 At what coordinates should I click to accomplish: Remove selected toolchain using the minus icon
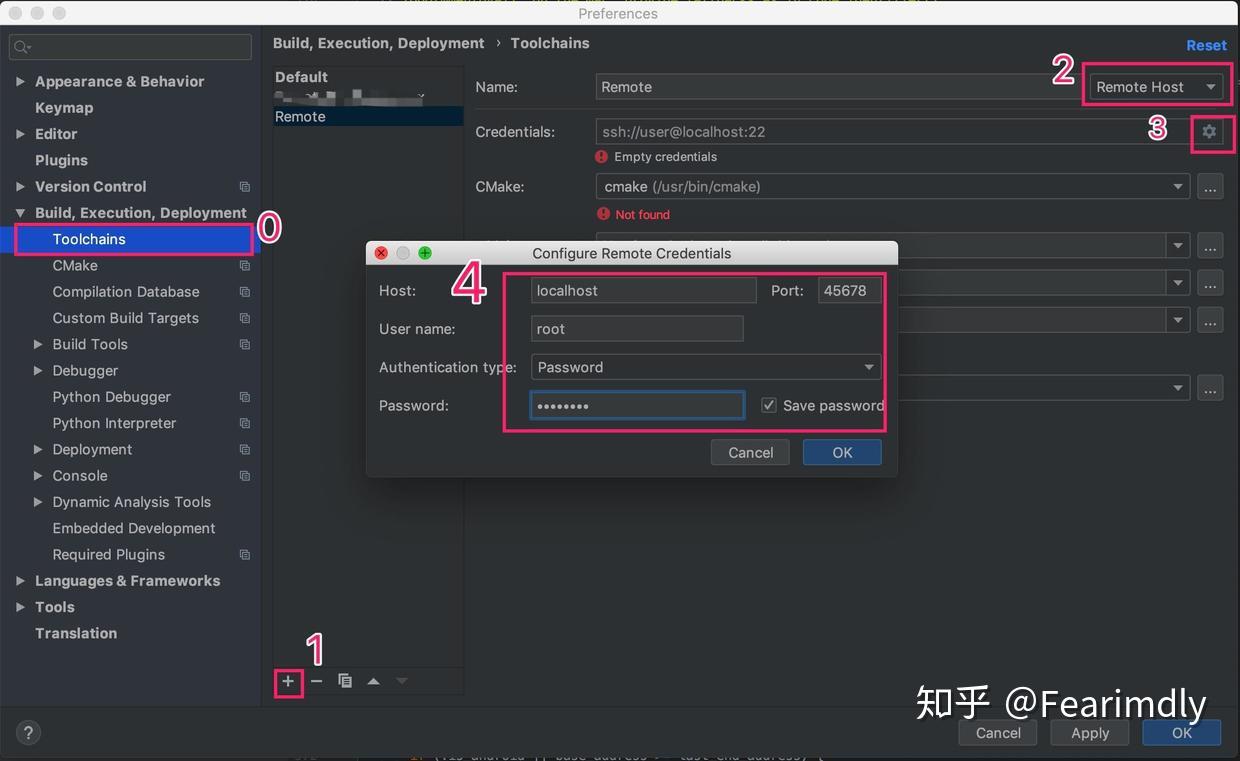pyautogui.click(x=316, y=681)
